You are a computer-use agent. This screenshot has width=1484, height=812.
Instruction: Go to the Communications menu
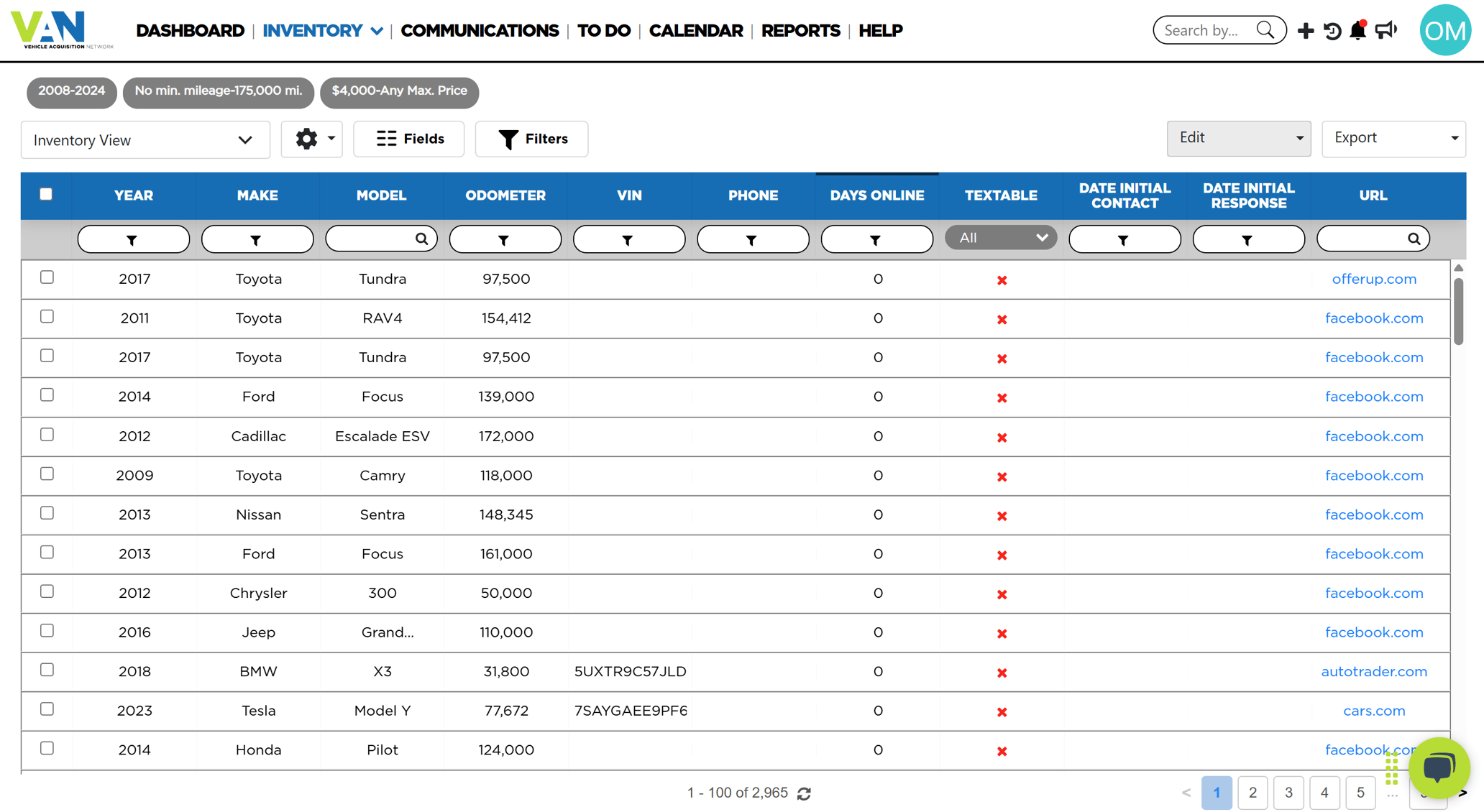click(x=480, y=31)
